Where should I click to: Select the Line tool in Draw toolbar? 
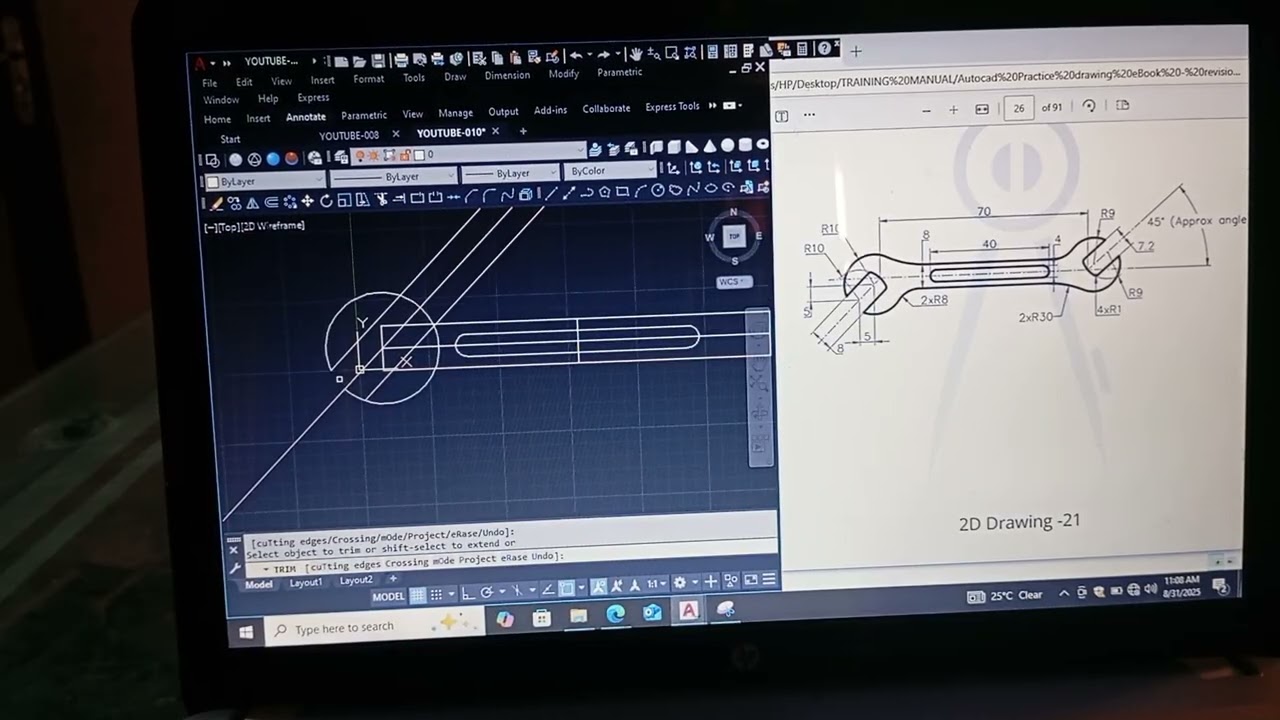tap(551, 193)
